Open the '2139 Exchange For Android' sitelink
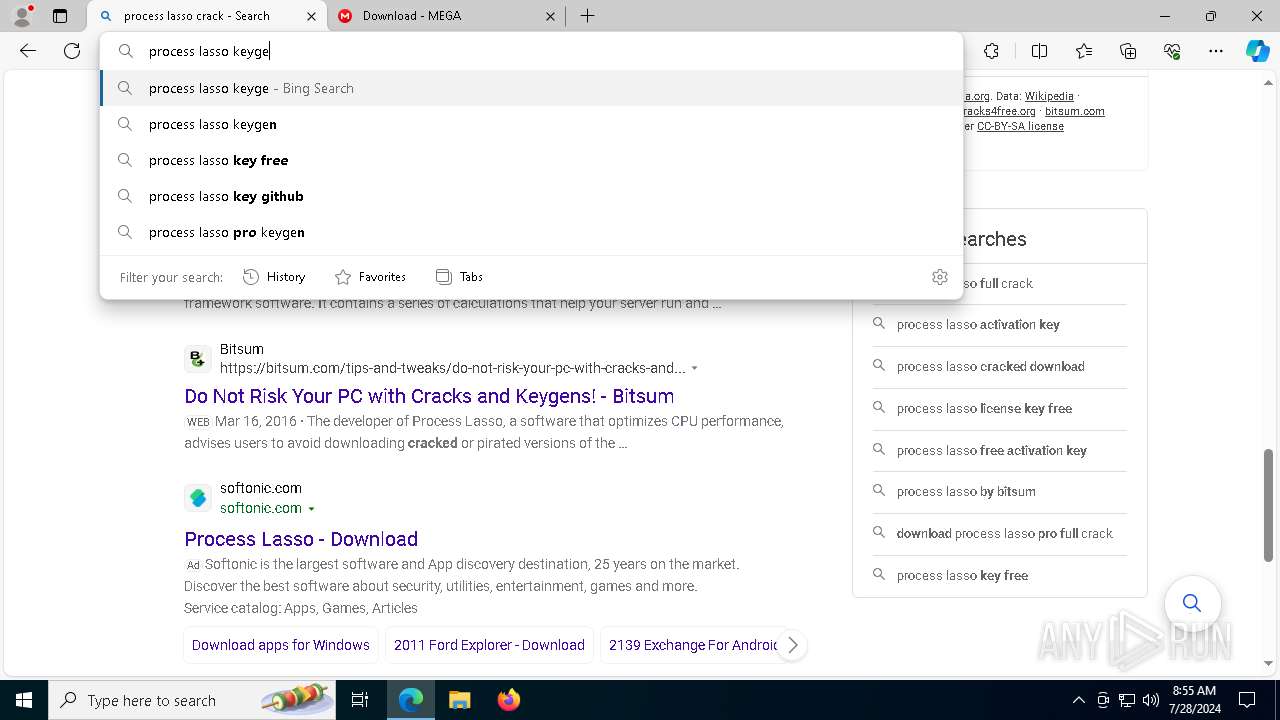This screenshot has height=720, width=1280. pos(693,645)
